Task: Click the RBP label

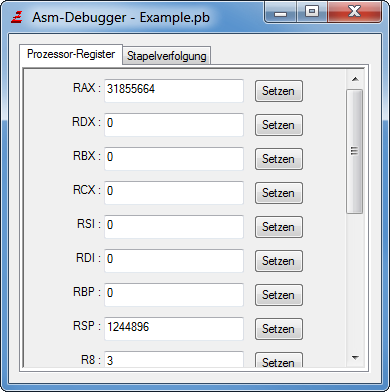Action: (87, 292)
